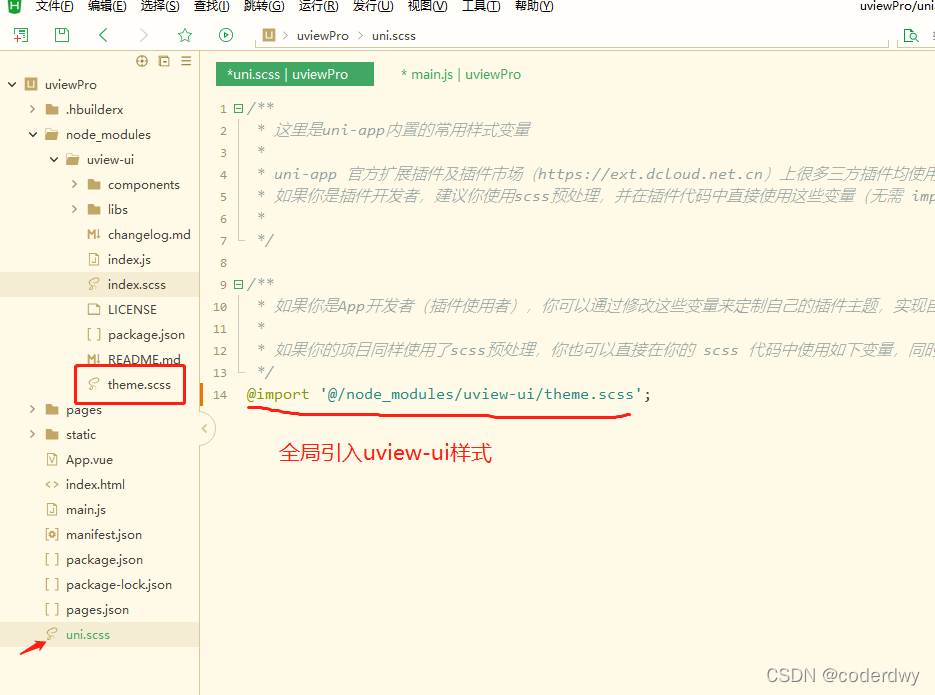Open package.json under uview-ui
Image resolution: width=935 pixels, height=695 pixels.
coord(146,334)
